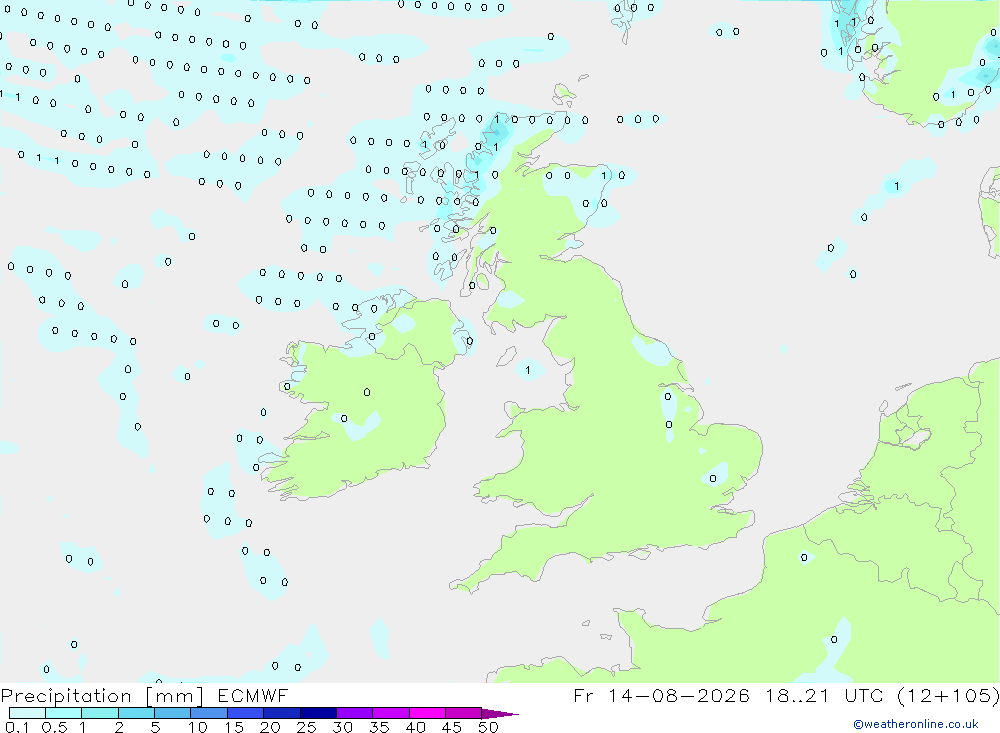
Task: Click legend swatch between 1 and 2
Action: click(x=99, y=713)
